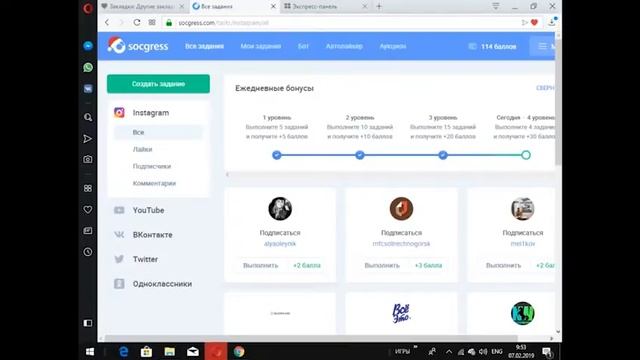640x360 pixels.
Task: Open the sidebar search icon
Action: click(x=88, y=118)
